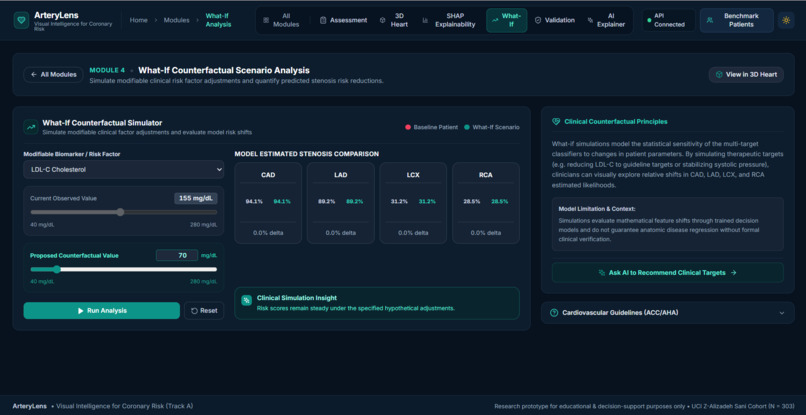Run the what-if analysis
Viewport: 806px width, 415px height.
click(102, 311)
